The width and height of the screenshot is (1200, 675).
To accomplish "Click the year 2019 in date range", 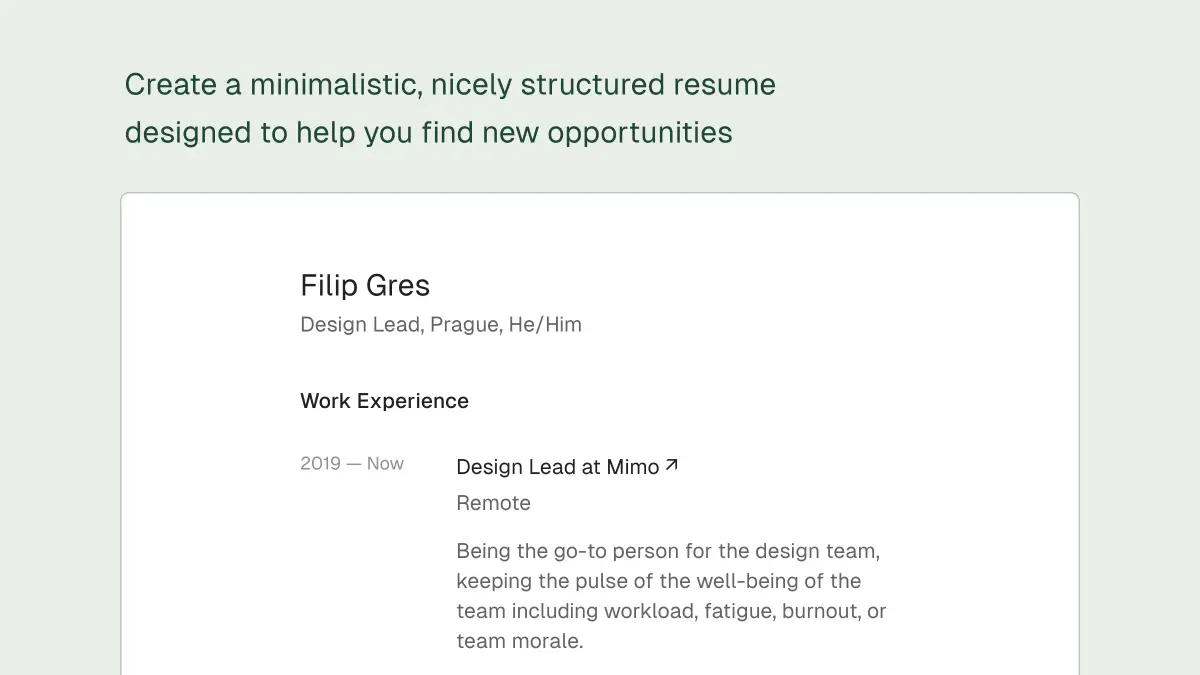I will (320, 464).
